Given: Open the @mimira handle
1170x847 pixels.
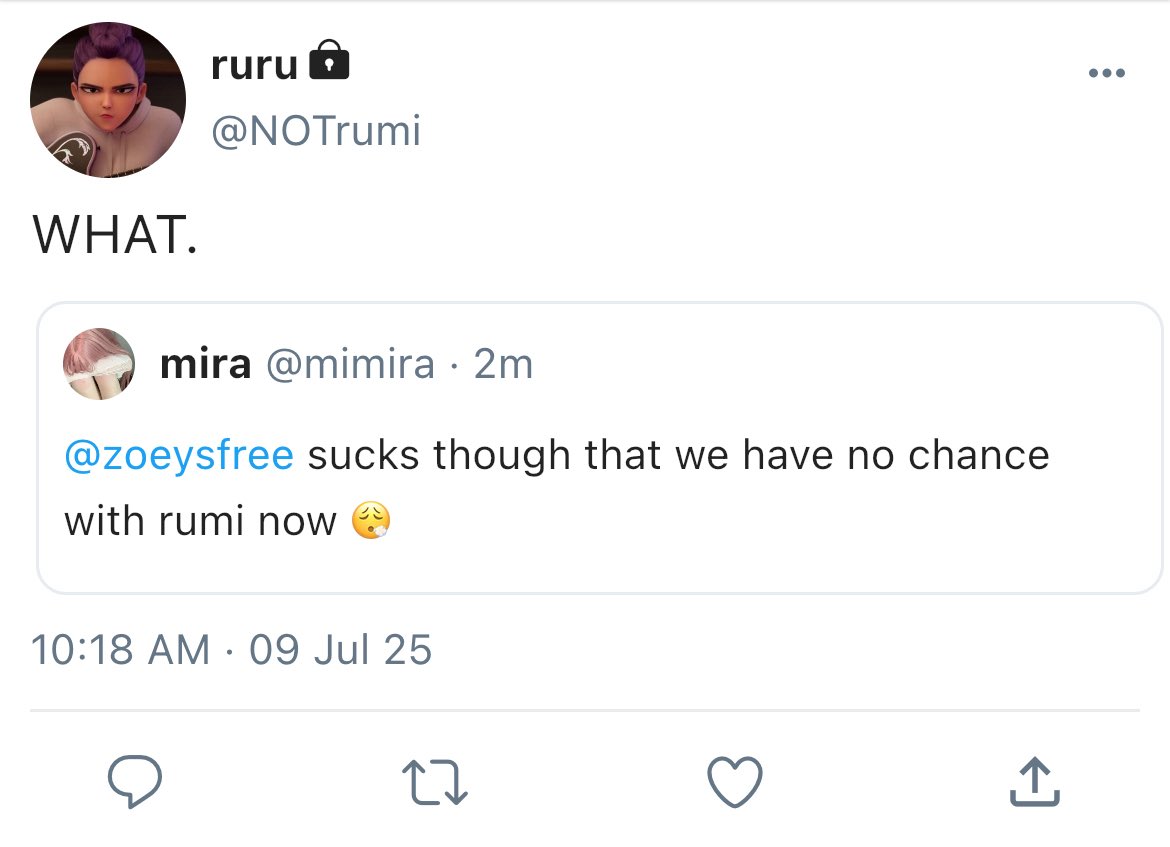Looking at the screenshot, I should pyautogui.click(x=351, y=365).
